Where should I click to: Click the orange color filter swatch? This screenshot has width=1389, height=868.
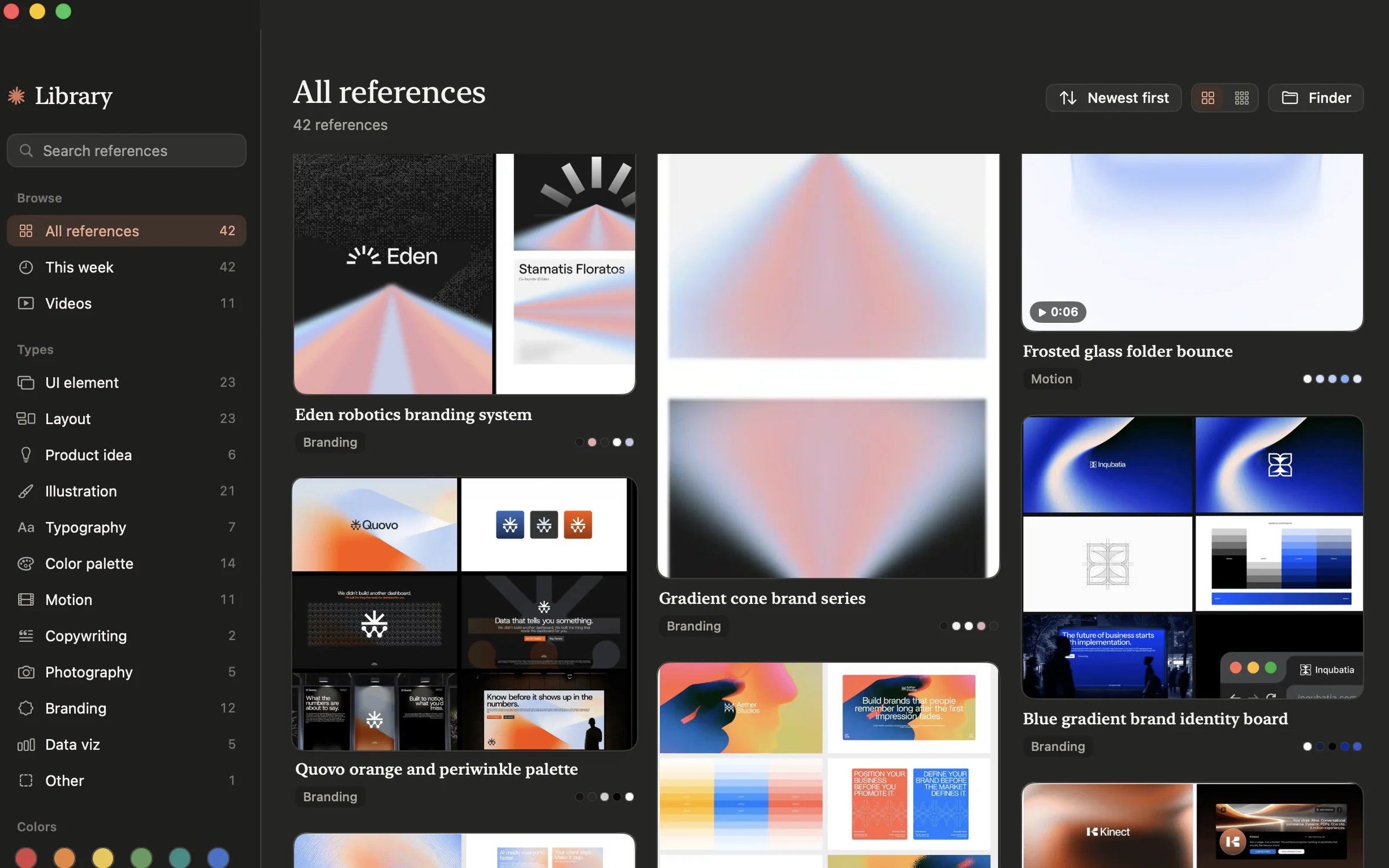65,858
